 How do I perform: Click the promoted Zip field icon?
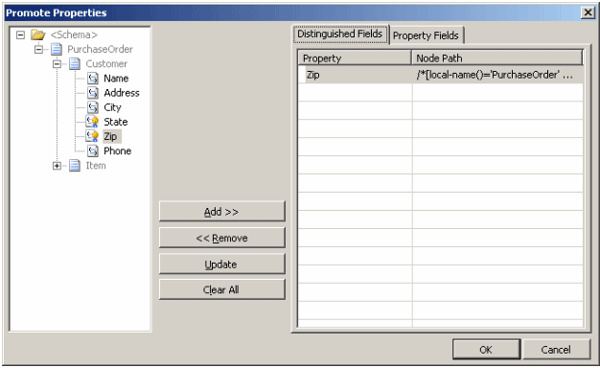pyautogui.click(x=92, y=136)
